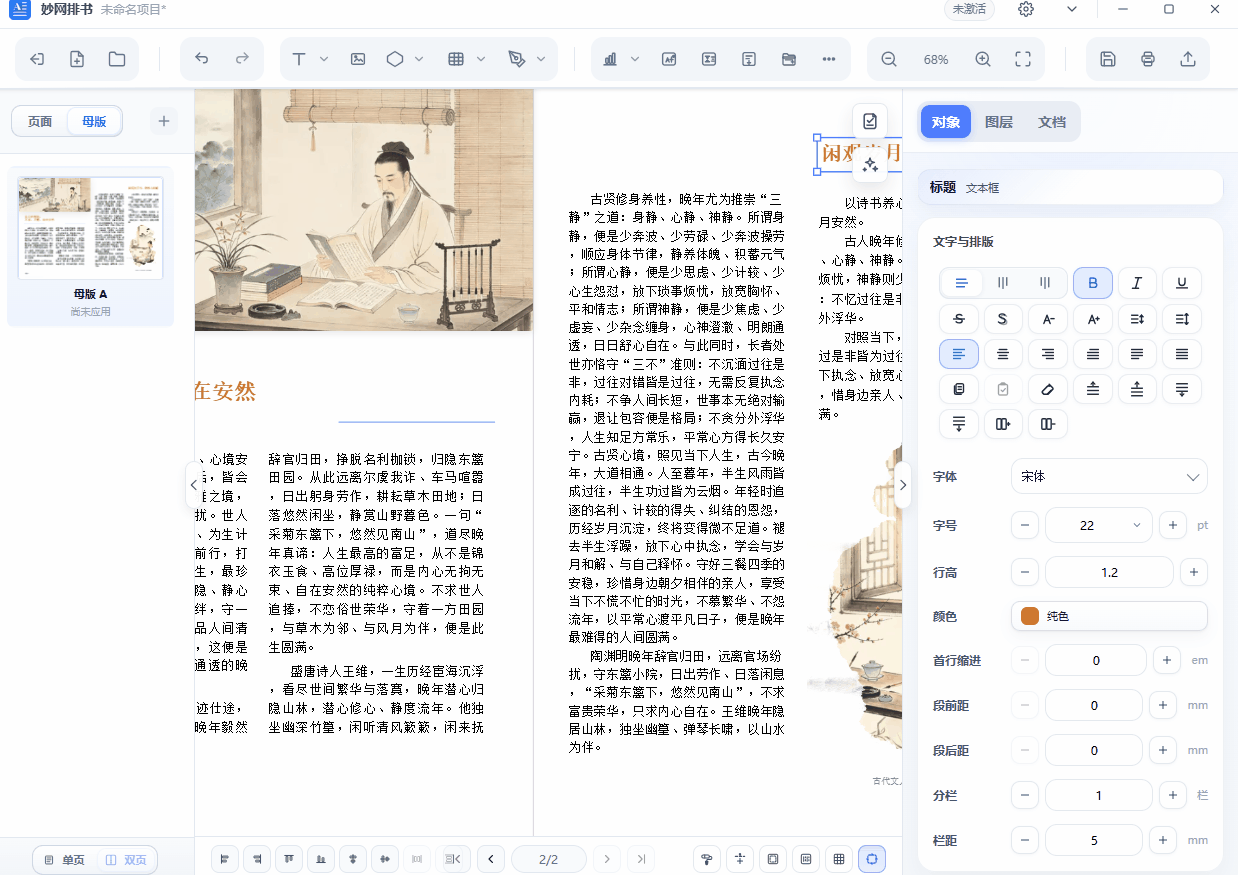Select the Table tool
The image size is (1238, 875).
(x=456, y=59)
